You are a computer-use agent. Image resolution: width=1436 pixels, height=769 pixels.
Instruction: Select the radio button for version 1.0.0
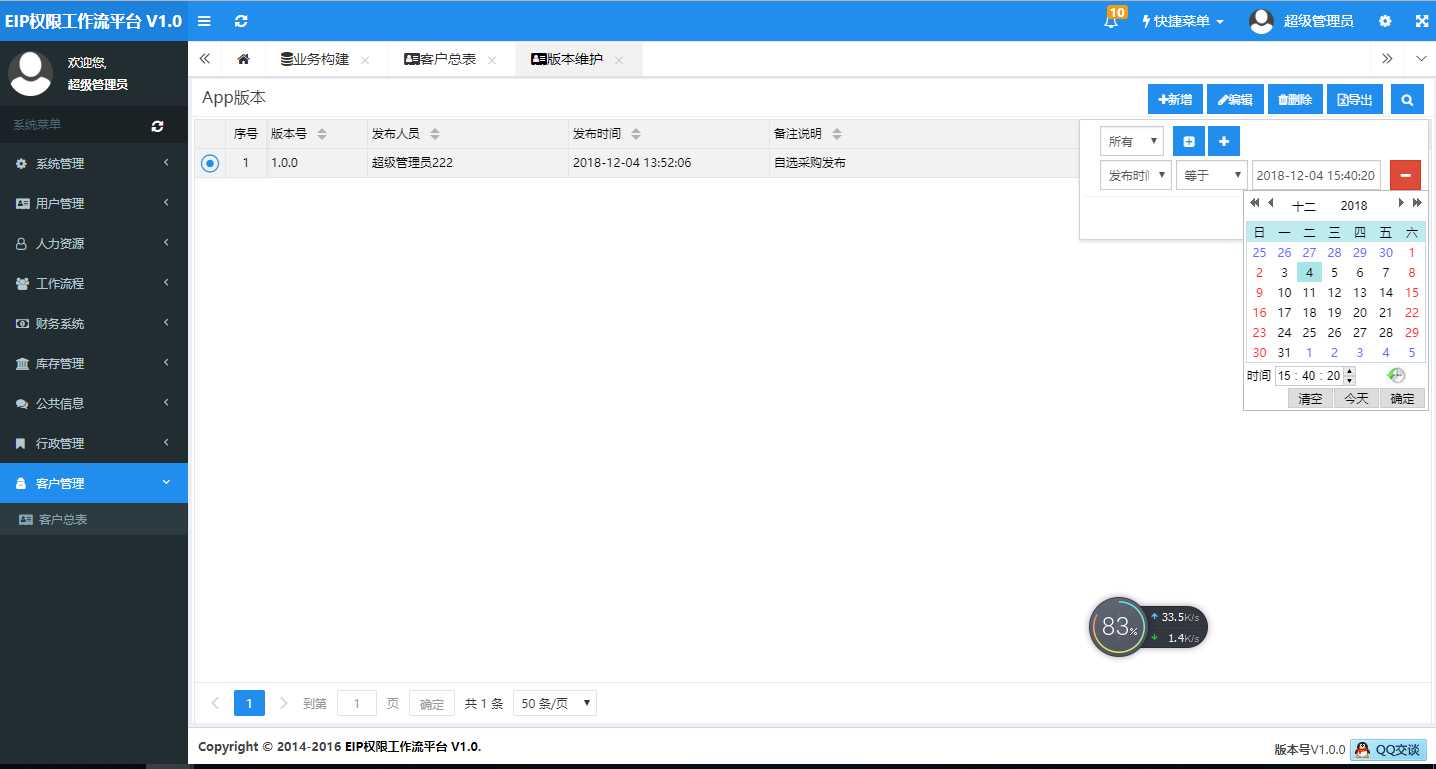(210, 162)
